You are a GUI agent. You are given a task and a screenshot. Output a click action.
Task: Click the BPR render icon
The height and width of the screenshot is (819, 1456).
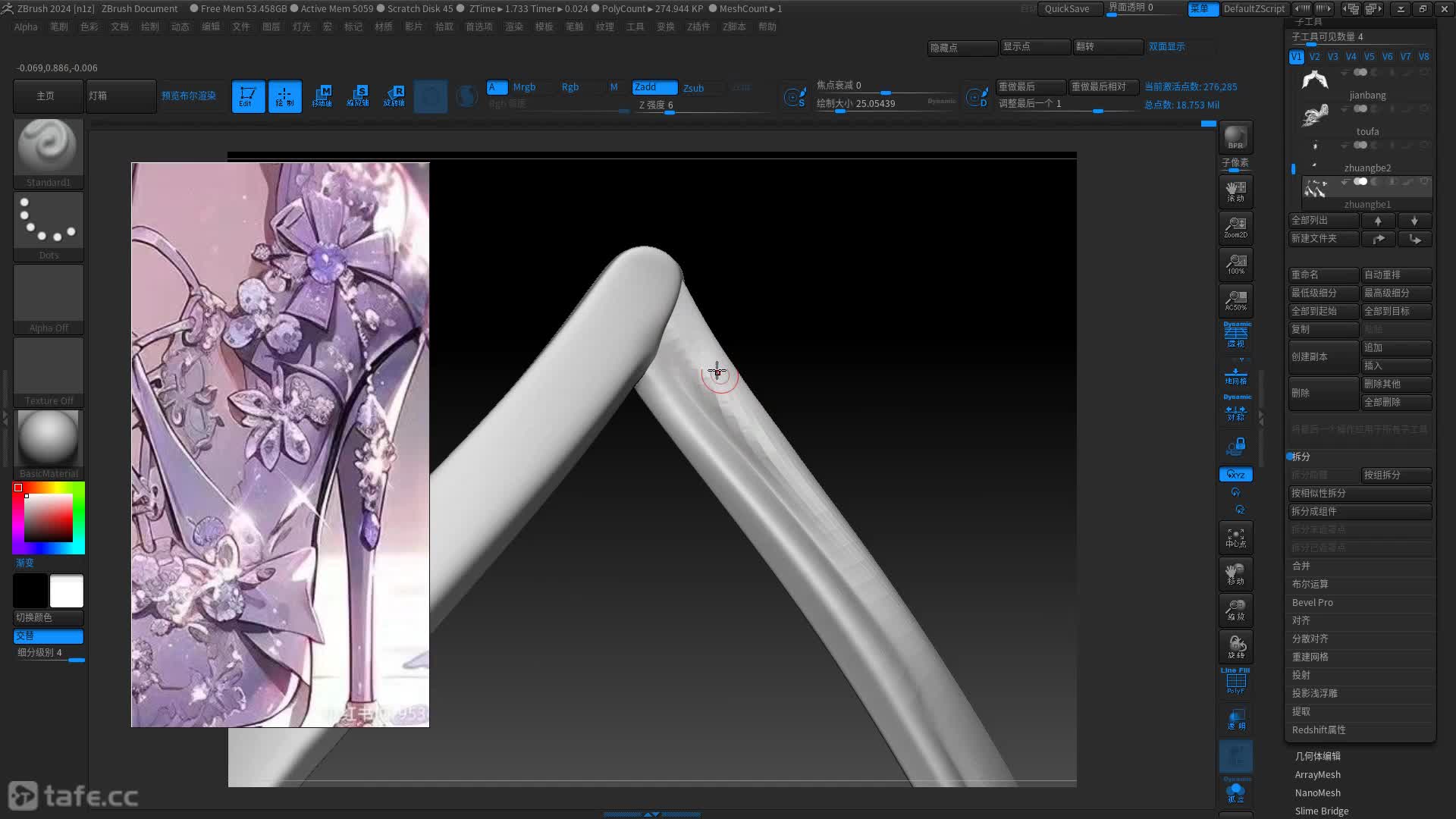[1235, 137]
